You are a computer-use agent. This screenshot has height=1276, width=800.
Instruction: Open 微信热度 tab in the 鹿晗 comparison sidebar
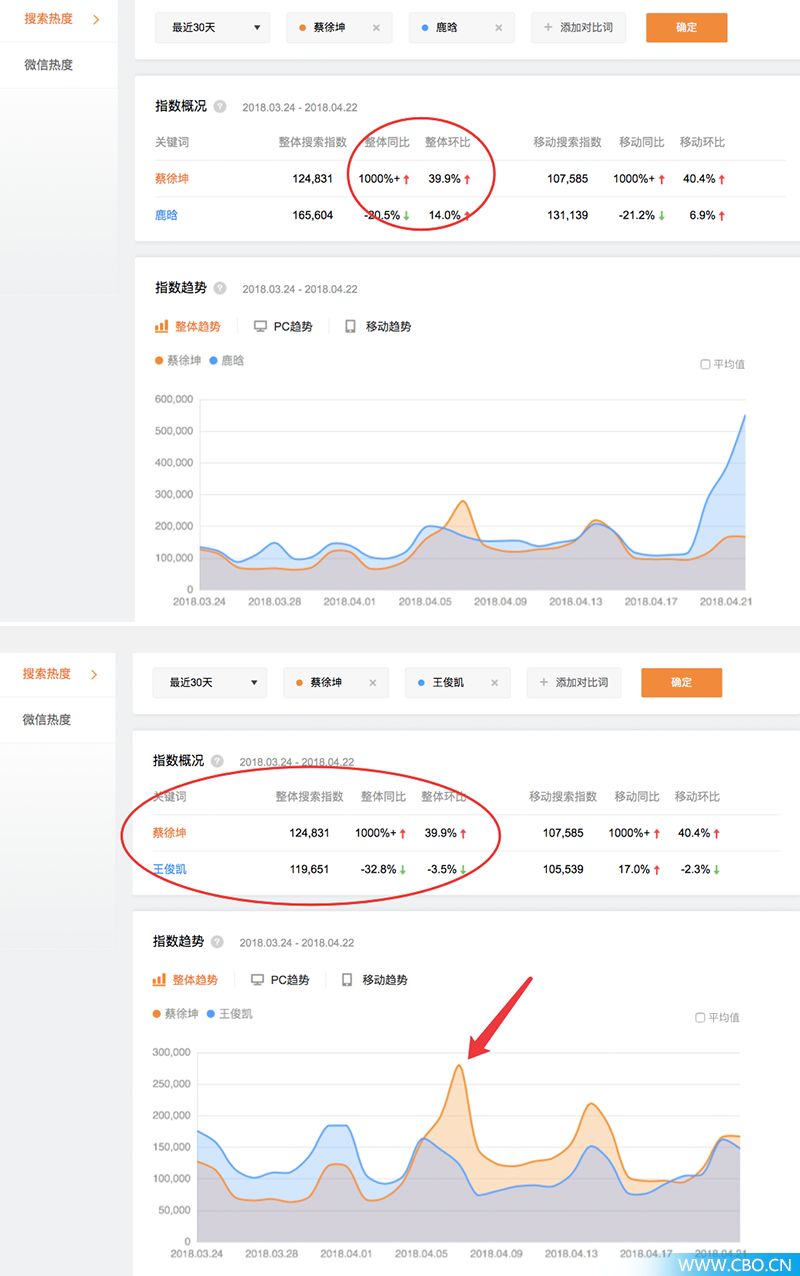click(x=49, y=65)
